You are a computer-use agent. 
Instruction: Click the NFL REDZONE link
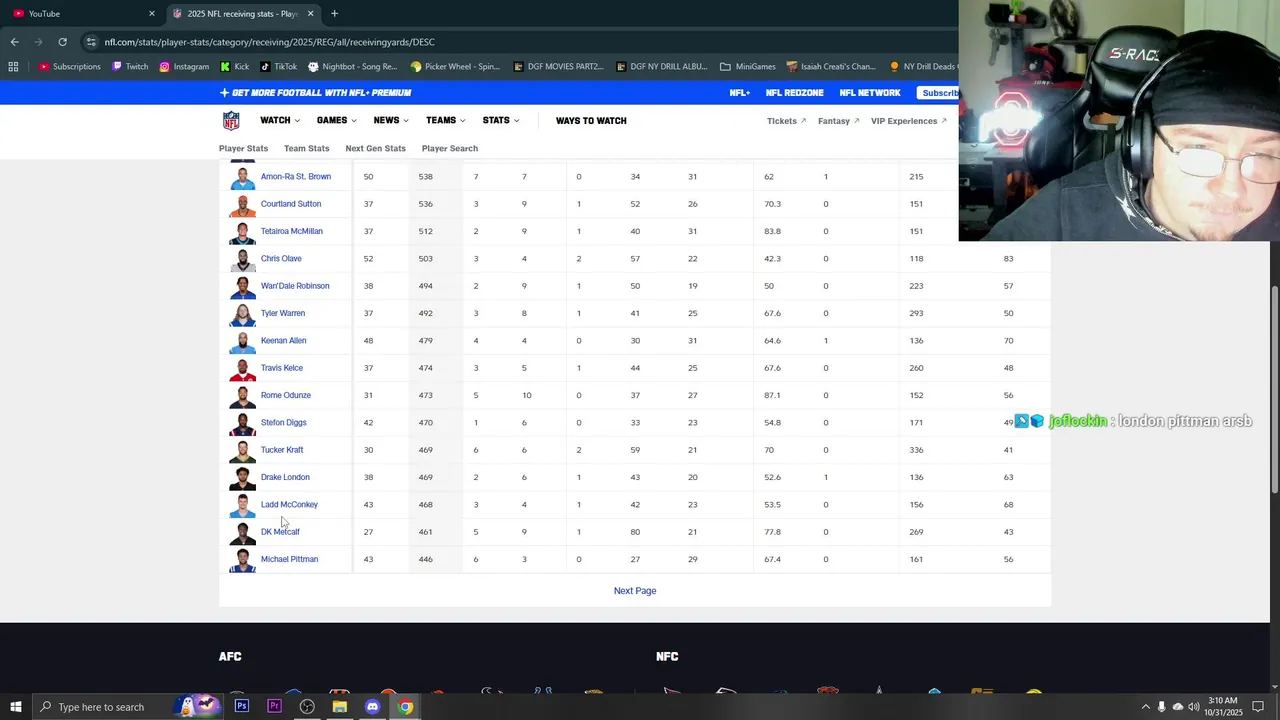pos(794,93)
